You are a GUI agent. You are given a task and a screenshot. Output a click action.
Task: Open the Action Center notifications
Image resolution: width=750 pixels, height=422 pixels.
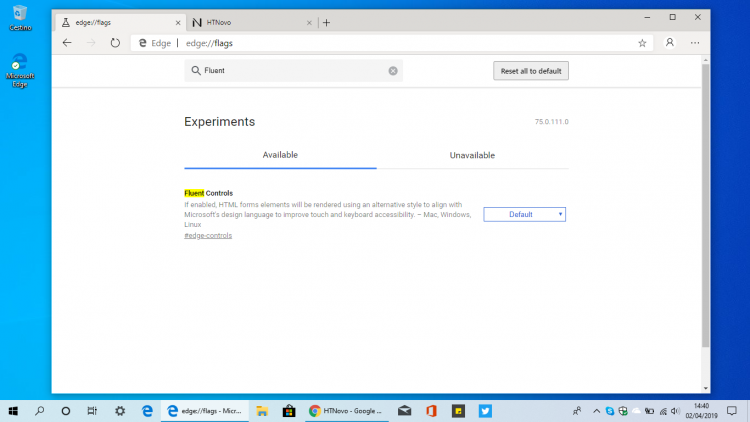click(x=732, y=411)
